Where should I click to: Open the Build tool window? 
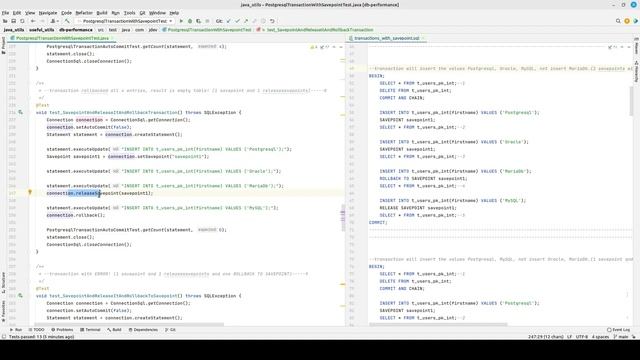coord(114,329)
